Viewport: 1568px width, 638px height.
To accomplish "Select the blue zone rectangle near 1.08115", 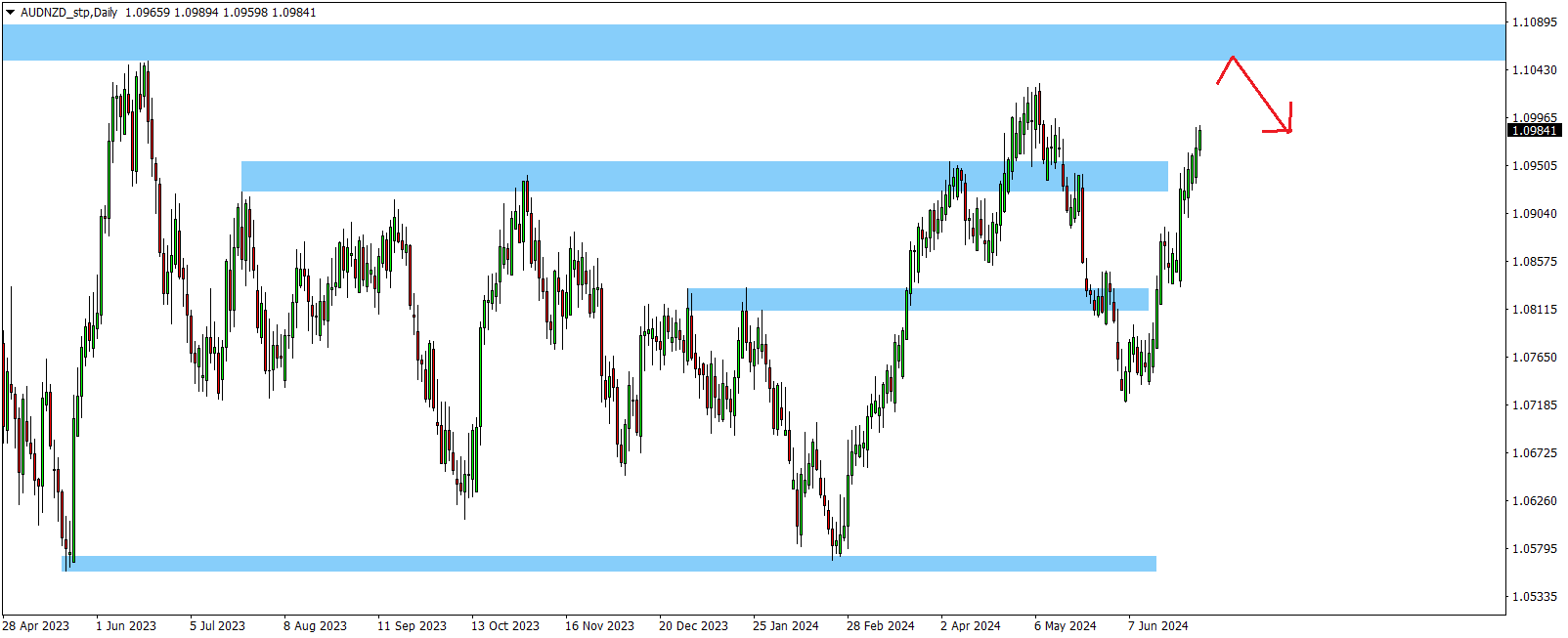I will [918, 299].
